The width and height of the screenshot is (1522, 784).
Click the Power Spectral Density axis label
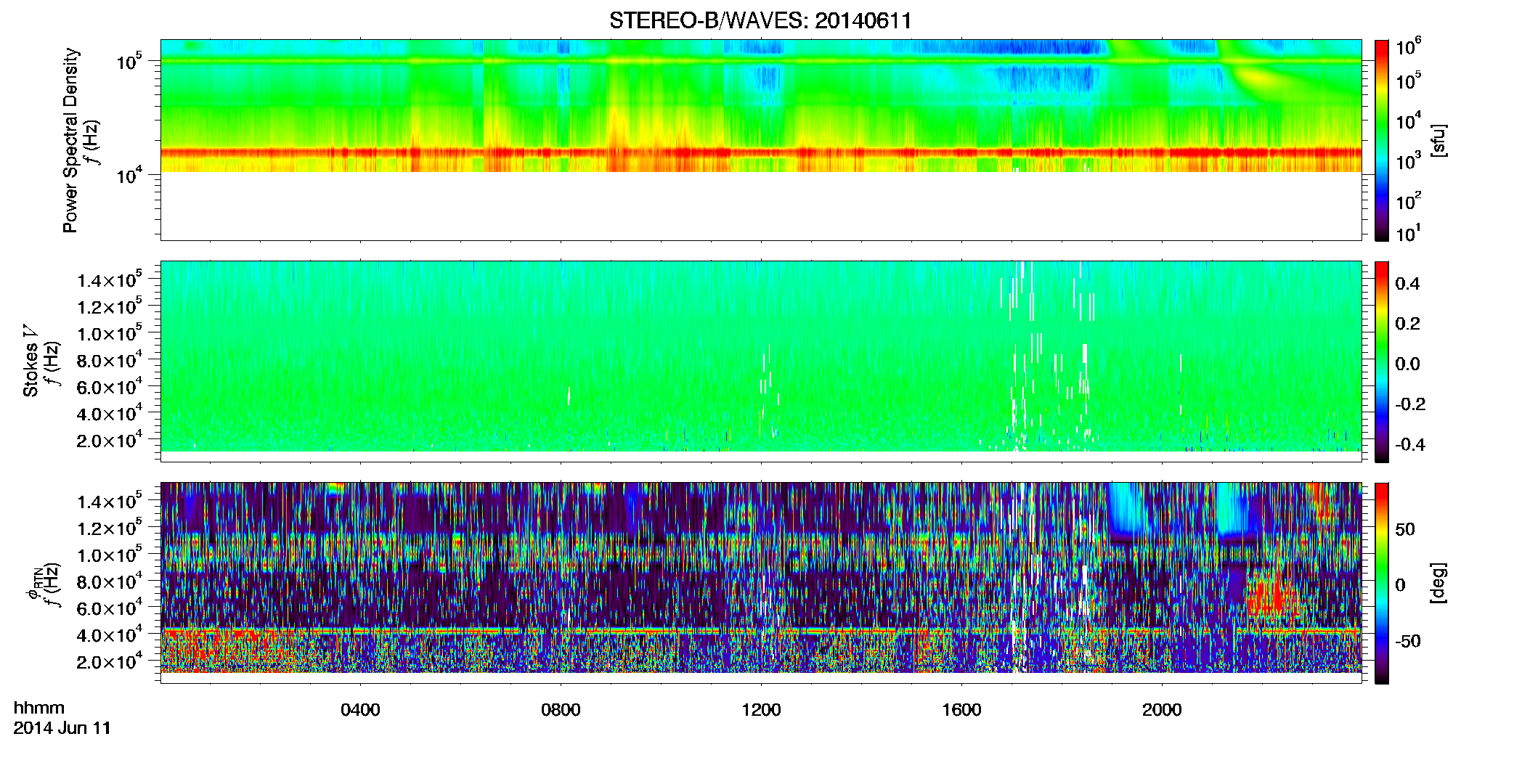pyautogui.click(x=70, y=140)
